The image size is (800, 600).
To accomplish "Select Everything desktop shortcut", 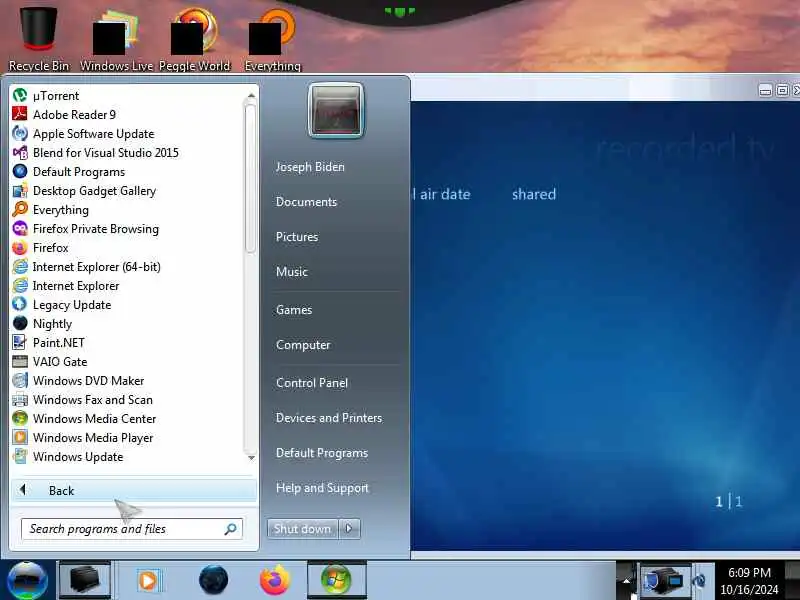I will 272,38.
